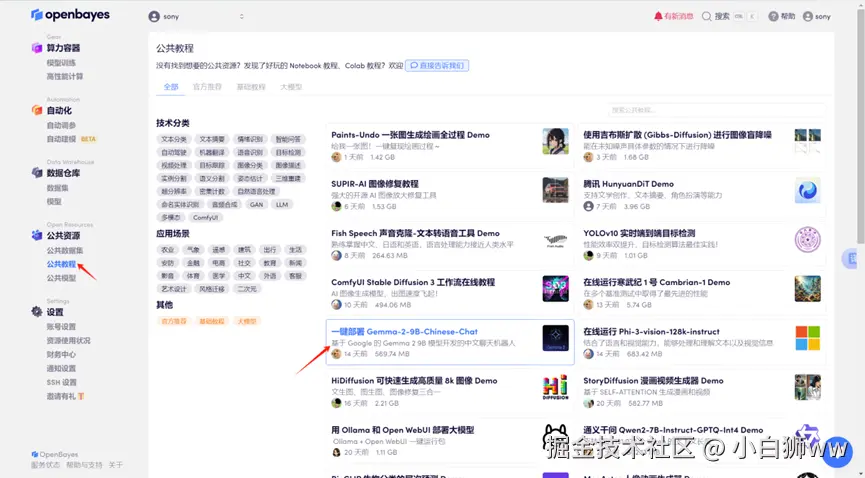The image size is (865, 478).
Task: Open 资源使用状况 in the sidebar
Action: 68,341
